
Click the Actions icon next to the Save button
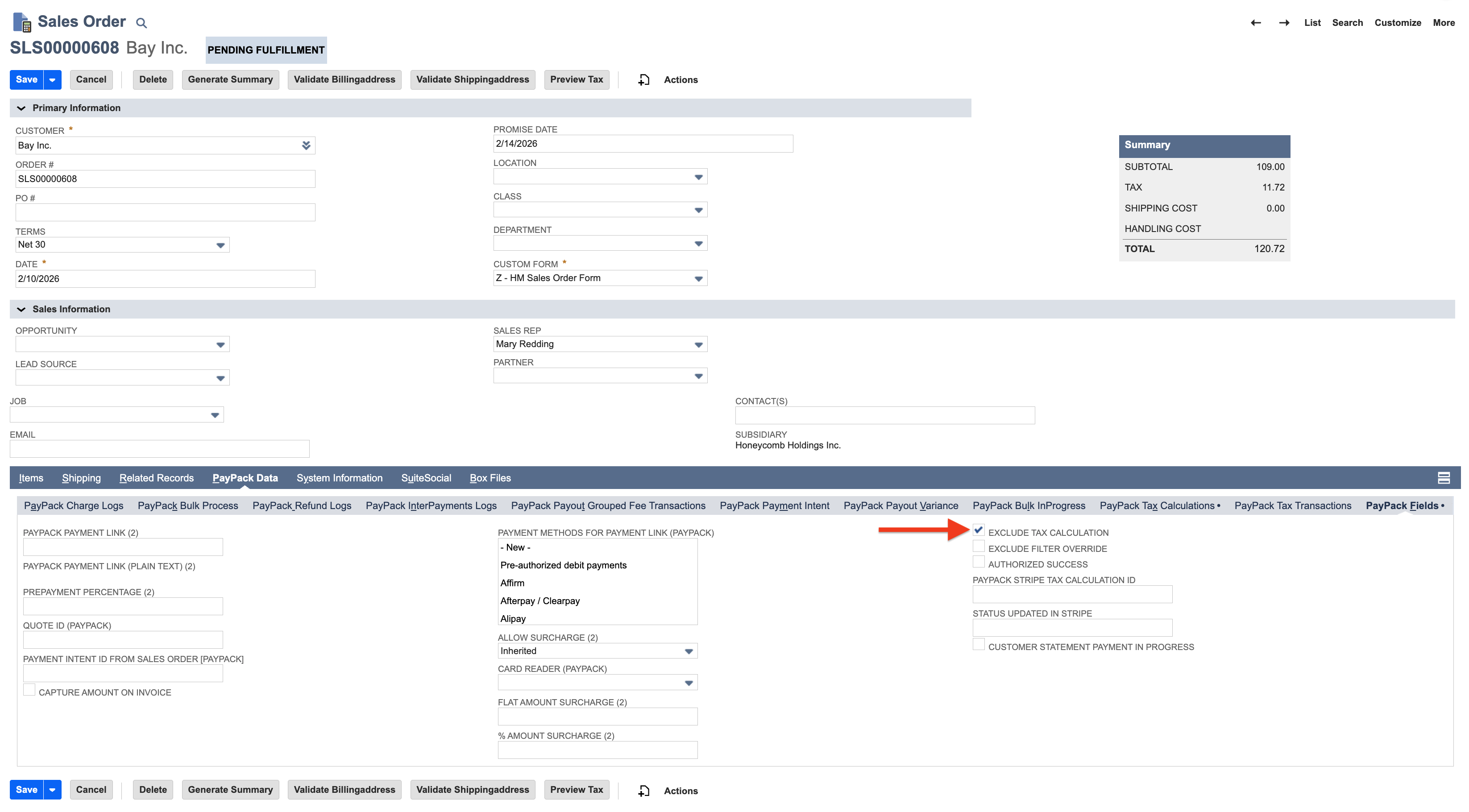[644, 79]
